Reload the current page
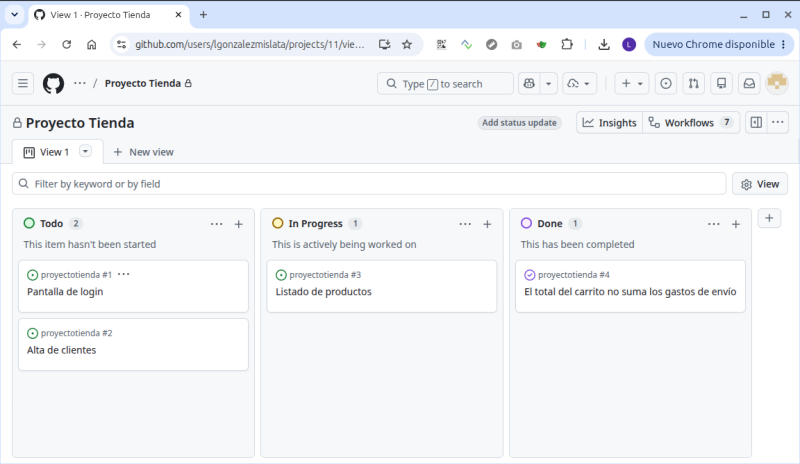Image resolution: width=800 pixels, height=464 pixels. pos(66,44)
